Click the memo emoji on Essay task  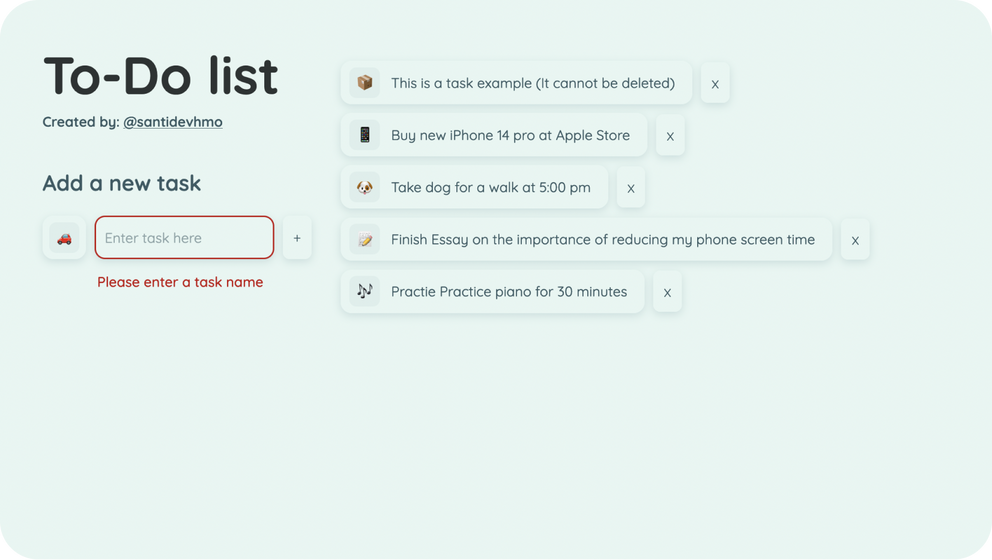point(364,239)
